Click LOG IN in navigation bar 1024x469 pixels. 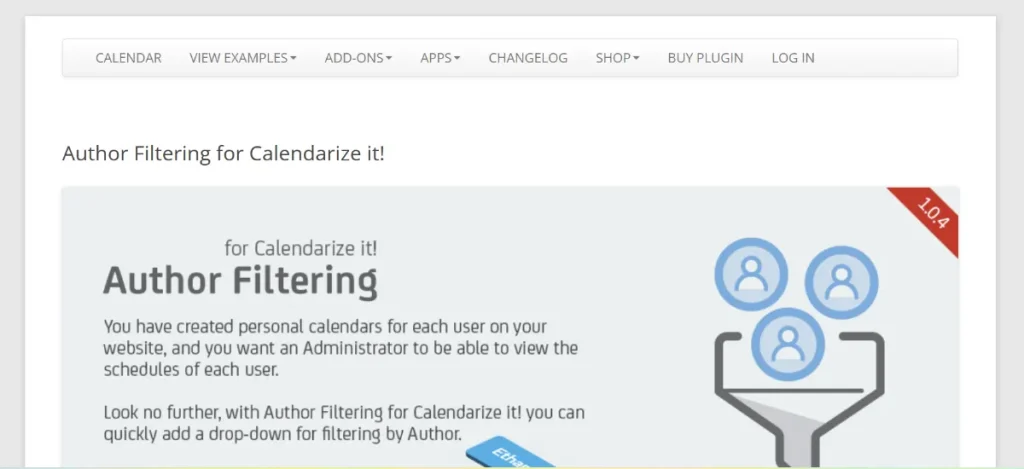(x=793, y=58)
